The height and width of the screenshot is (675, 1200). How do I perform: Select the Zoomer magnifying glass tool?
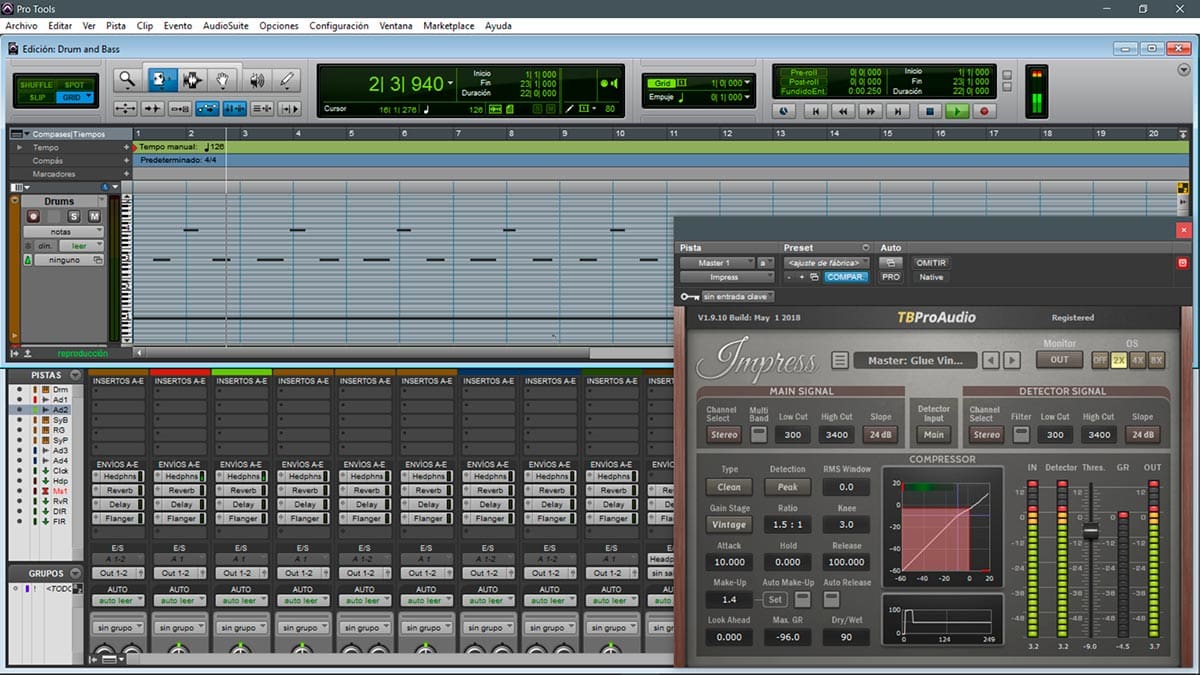click(127, 80)
